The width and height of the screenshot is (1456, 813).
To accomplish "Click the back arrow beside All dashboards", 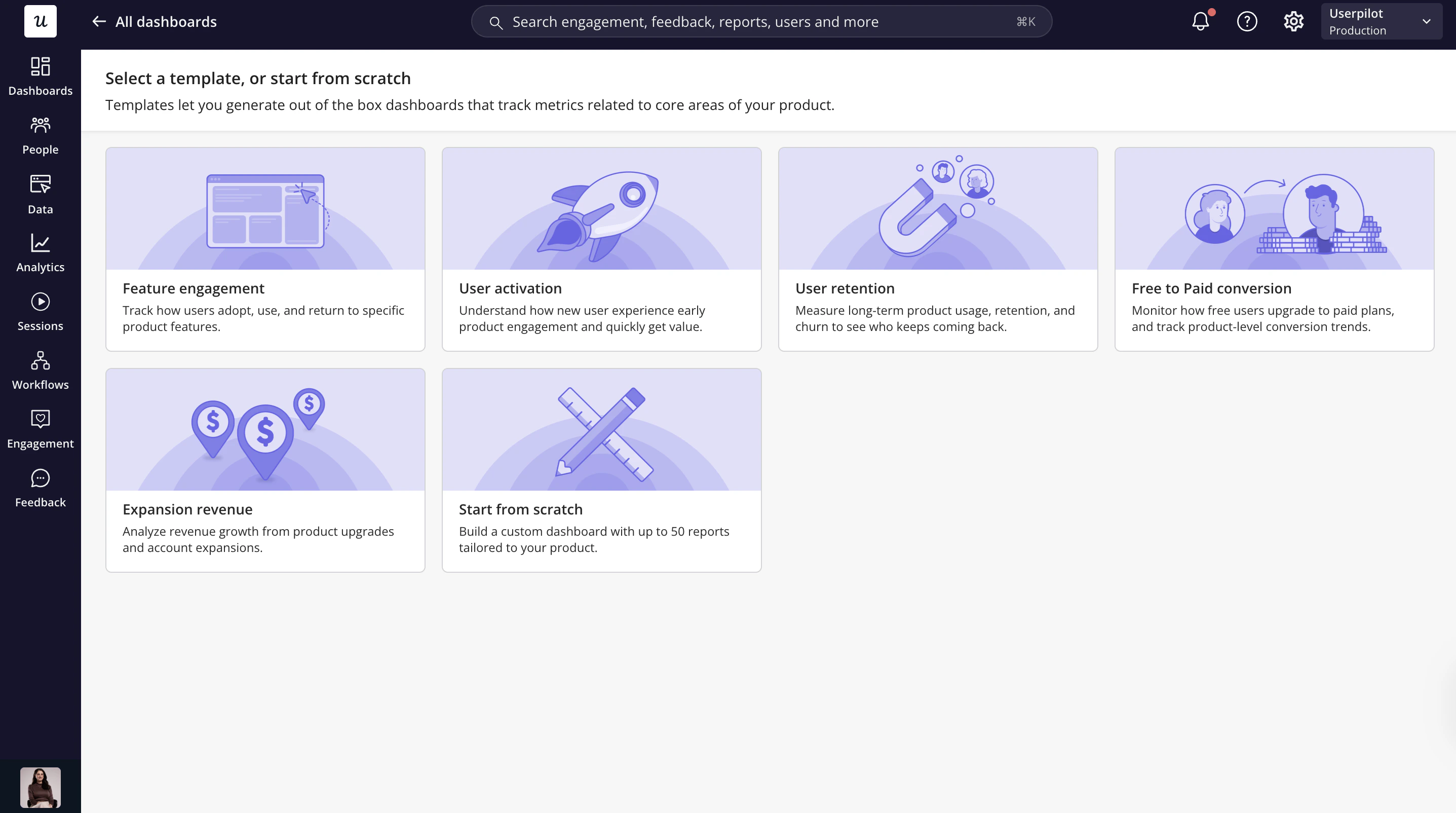I will (99, 21).
